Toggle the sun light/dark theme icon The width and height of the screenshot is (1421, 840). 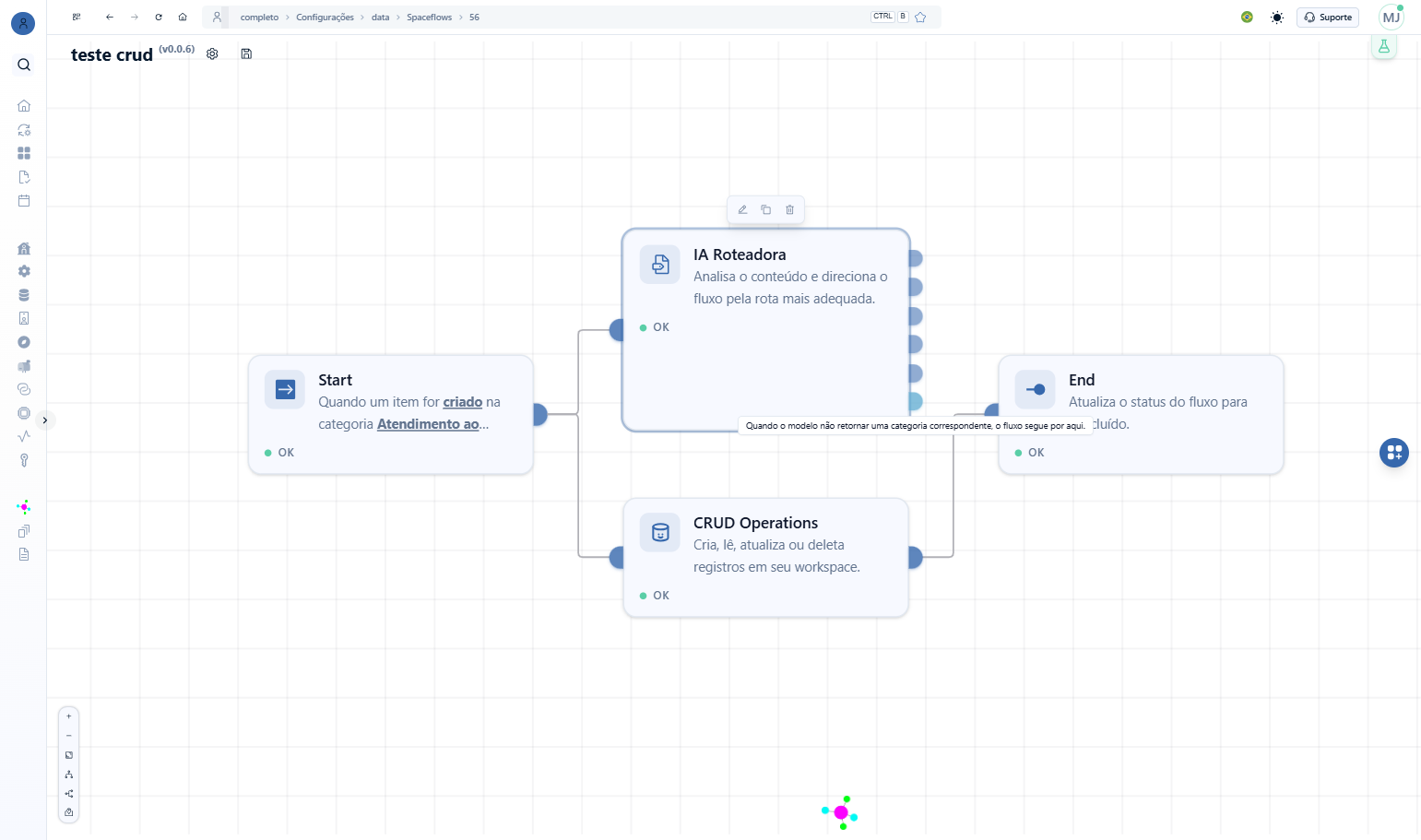click(x=1276, y=18)
